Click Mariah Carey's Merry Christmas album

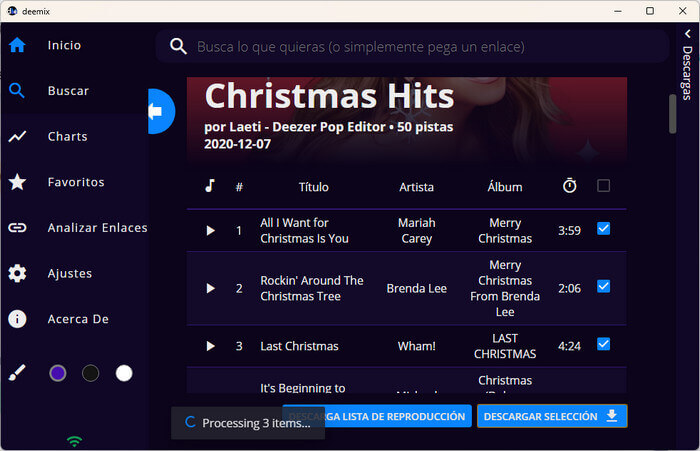(505, 230)
